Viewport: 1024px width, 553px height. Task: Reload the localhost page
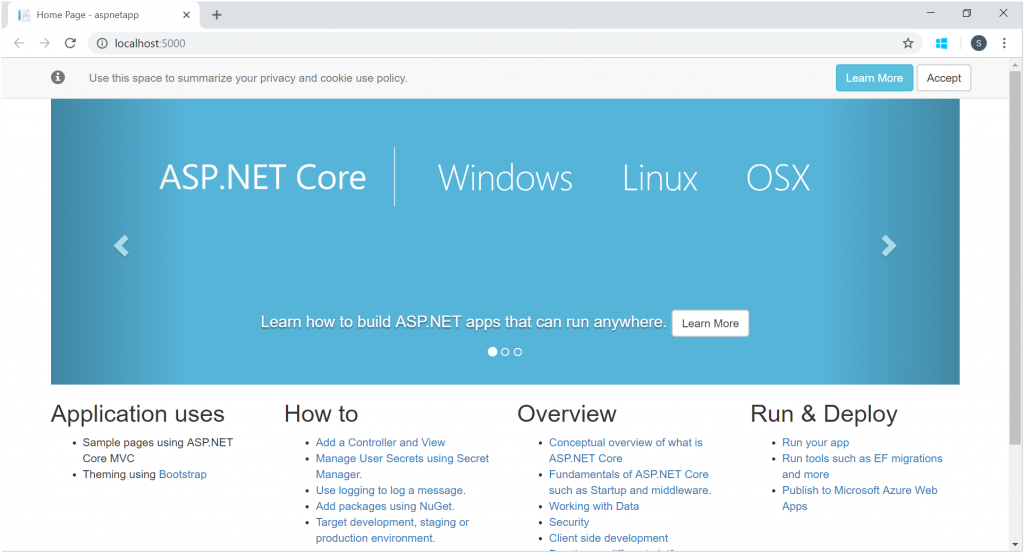coord(71,43)
